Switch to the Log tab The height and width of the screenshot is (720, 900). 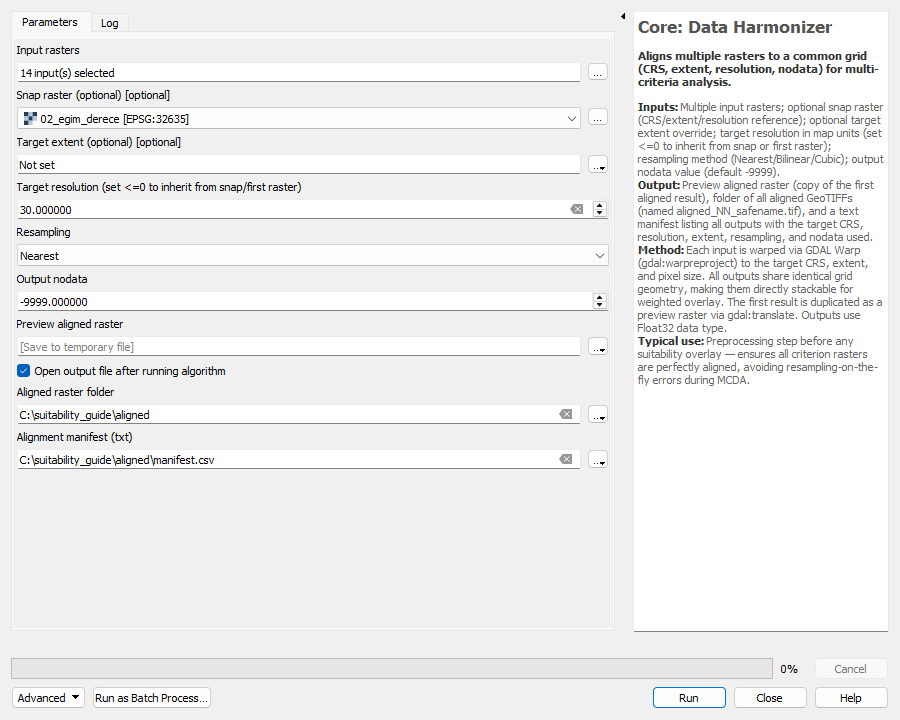click(x=110, y=23)
